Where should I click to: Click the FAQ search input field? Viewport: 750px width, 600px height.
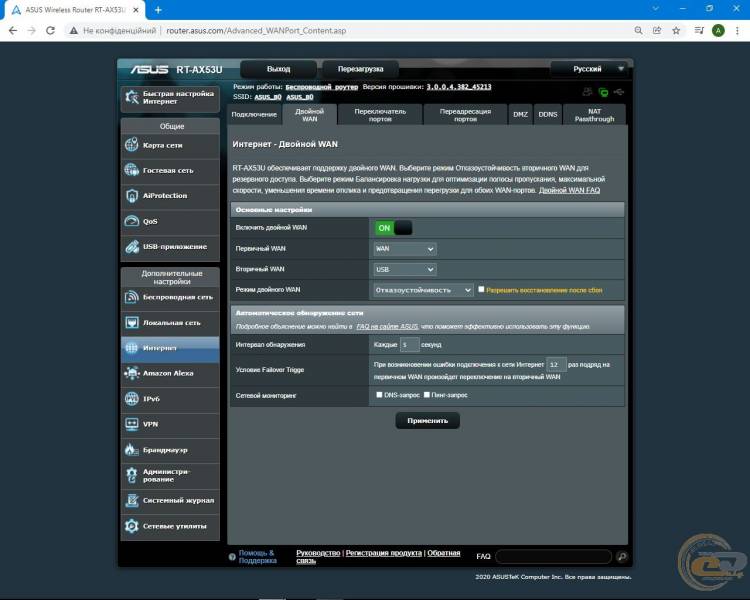click(554, 556)
